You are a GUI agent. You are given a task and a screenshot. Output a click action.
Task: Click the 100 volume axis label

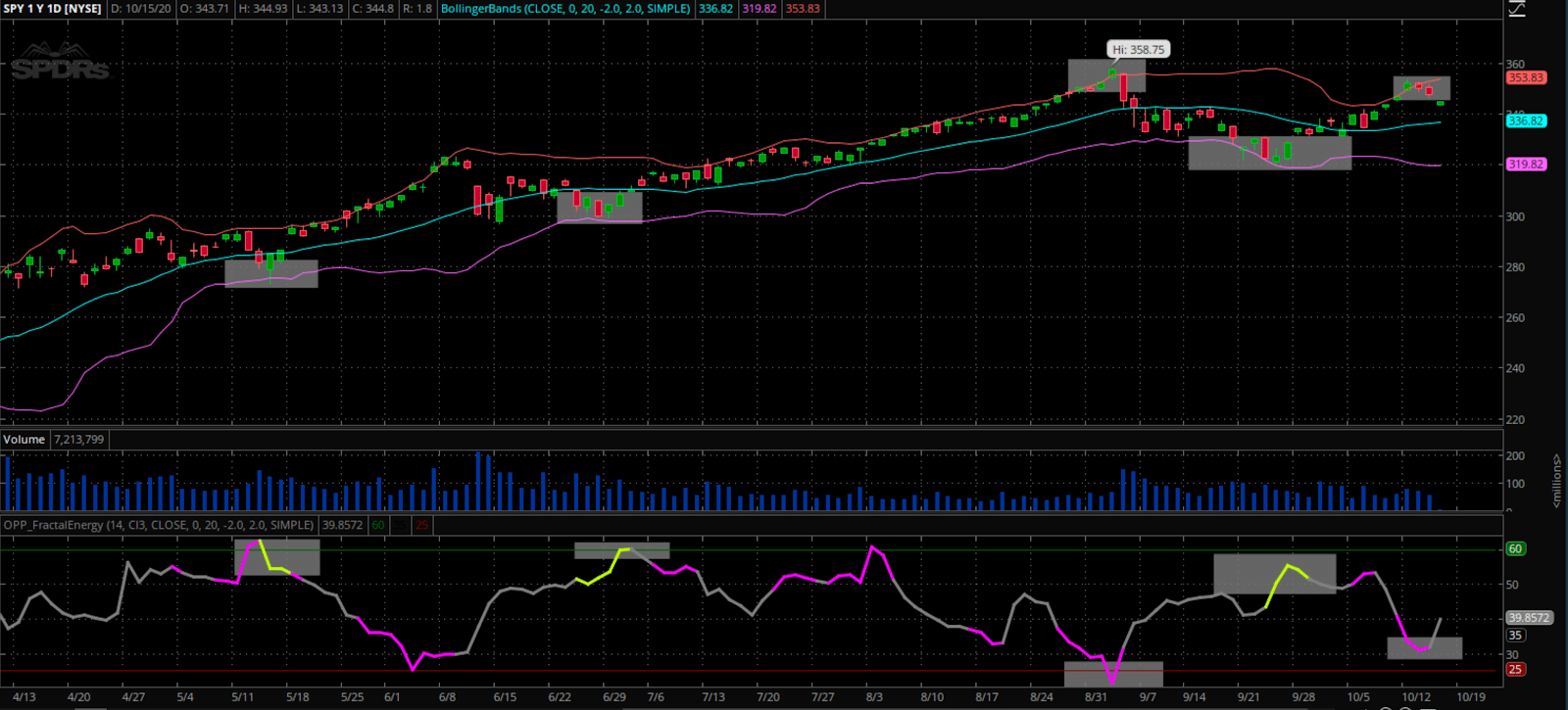point(1515,483)
